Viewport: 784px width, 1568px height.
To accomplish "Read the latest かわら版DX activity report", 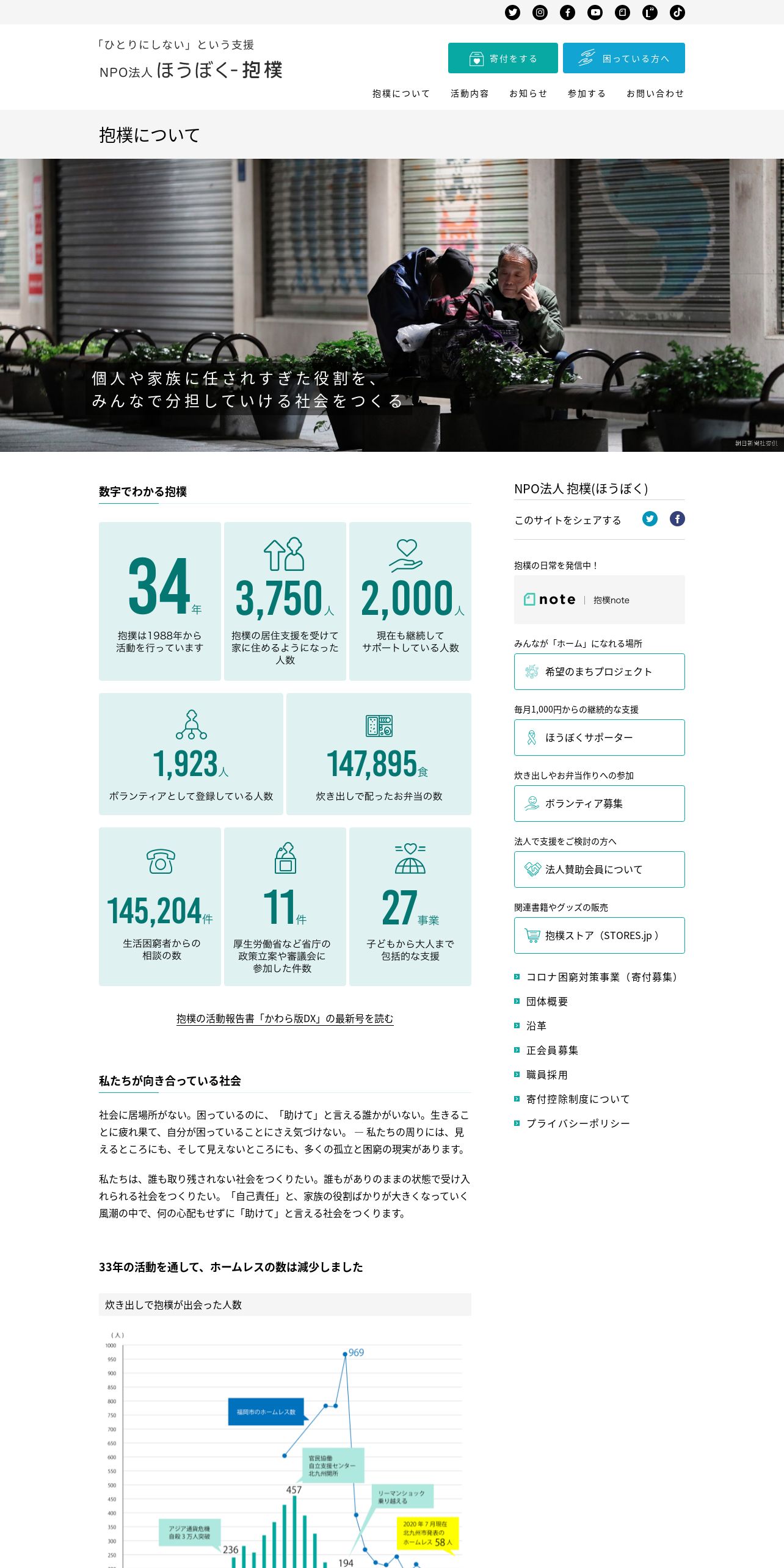I will point(285,1018).
